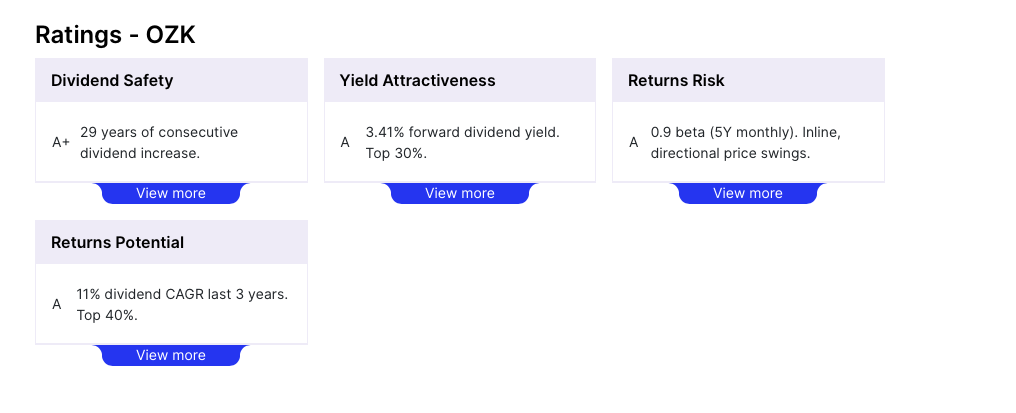Click View more under Dividend Safety
Screen dimensions: 1016x413
[x=171, y=193]
